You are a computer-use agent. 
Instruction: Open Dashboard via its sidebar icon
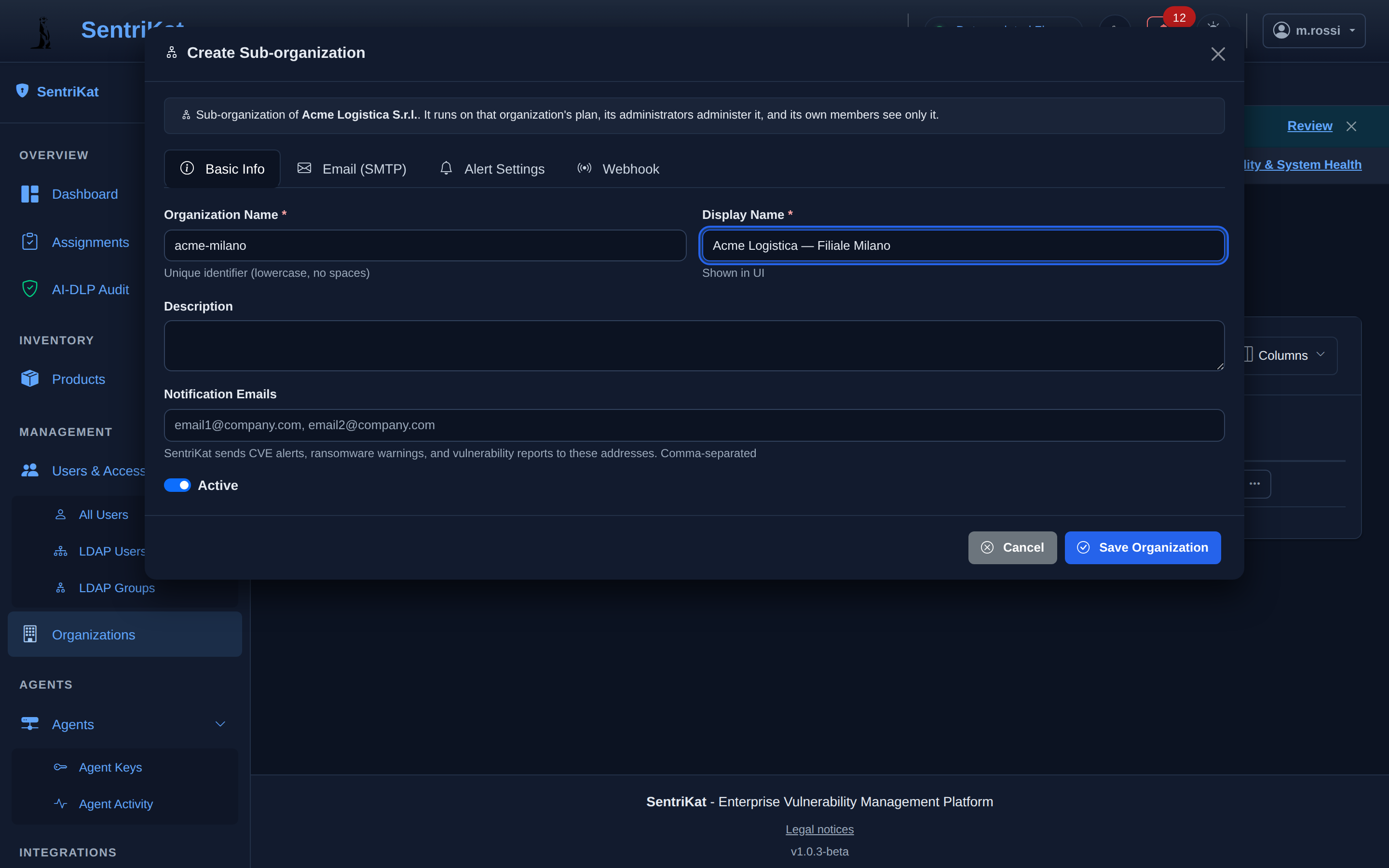(30, 194)
